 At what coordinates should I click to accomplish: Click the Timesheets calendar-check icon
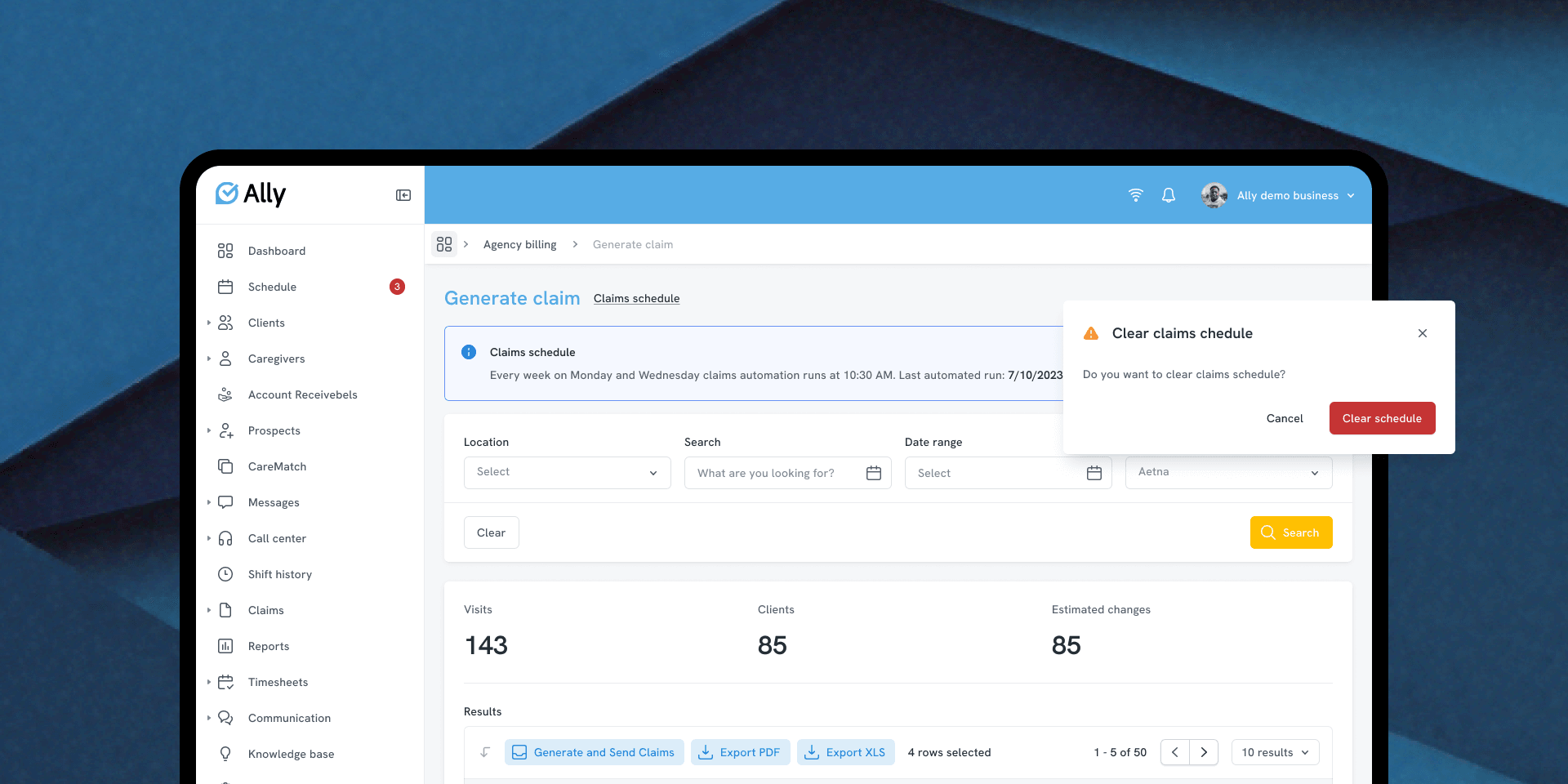point(225,682)
